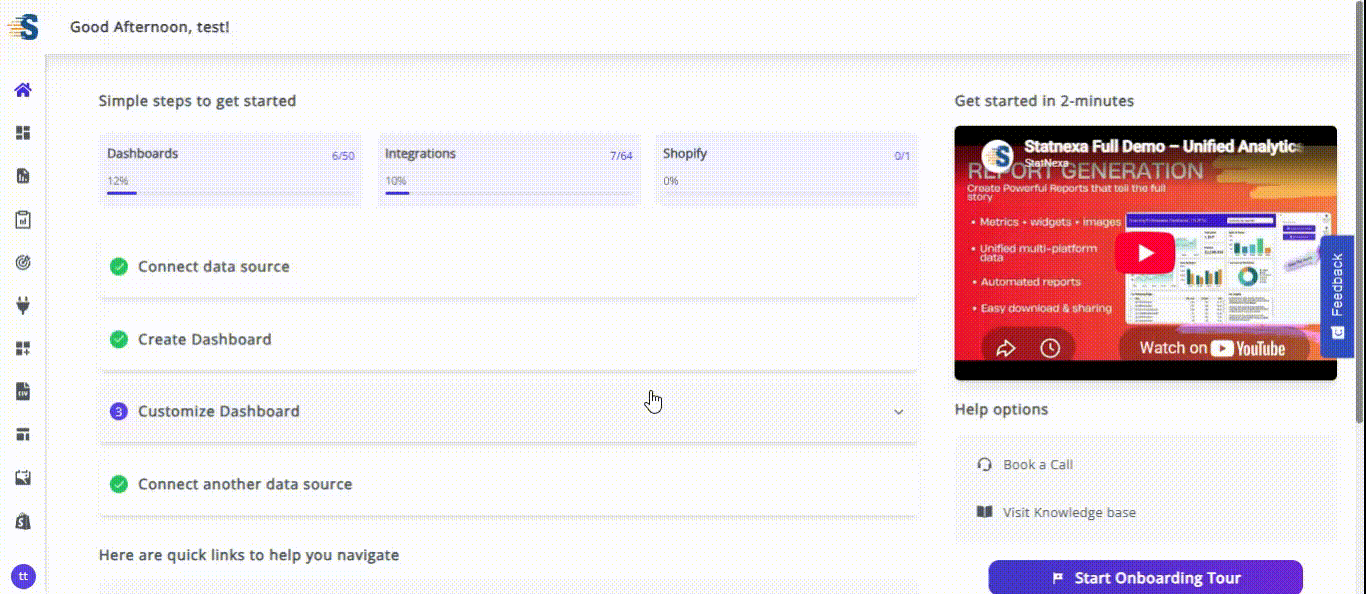Click Watch on YouTube button
Viewport: 1366px width, 594px height.
(1213, 348)
